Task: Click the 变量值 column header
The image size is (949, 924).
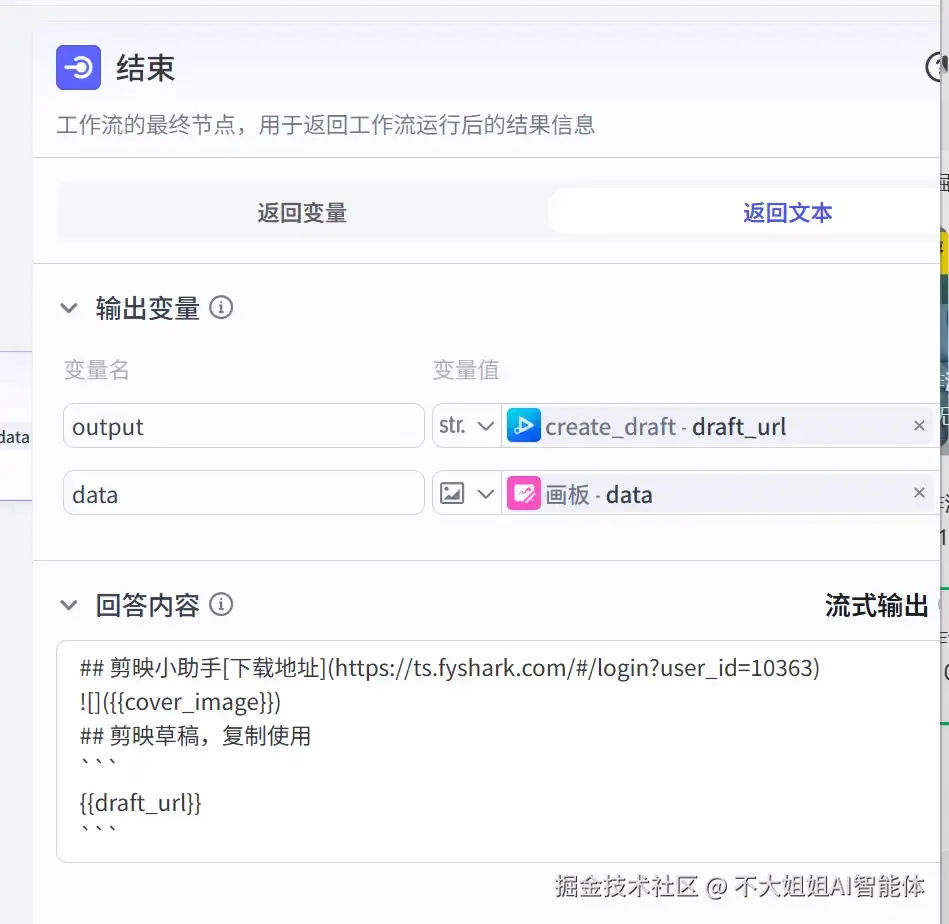Action: 466,370
